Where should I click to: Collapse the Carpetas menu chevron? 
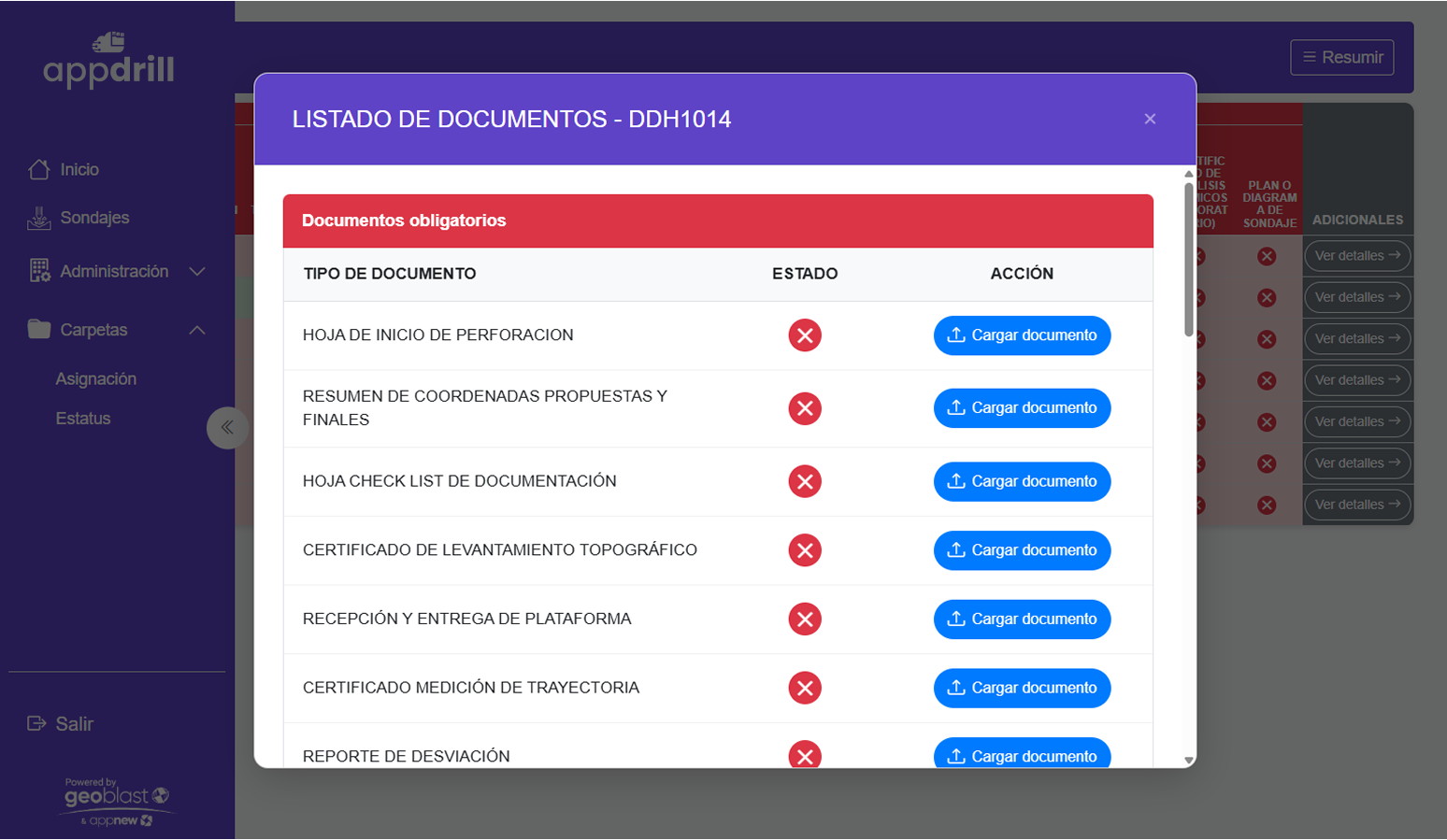tap(197, 330)
